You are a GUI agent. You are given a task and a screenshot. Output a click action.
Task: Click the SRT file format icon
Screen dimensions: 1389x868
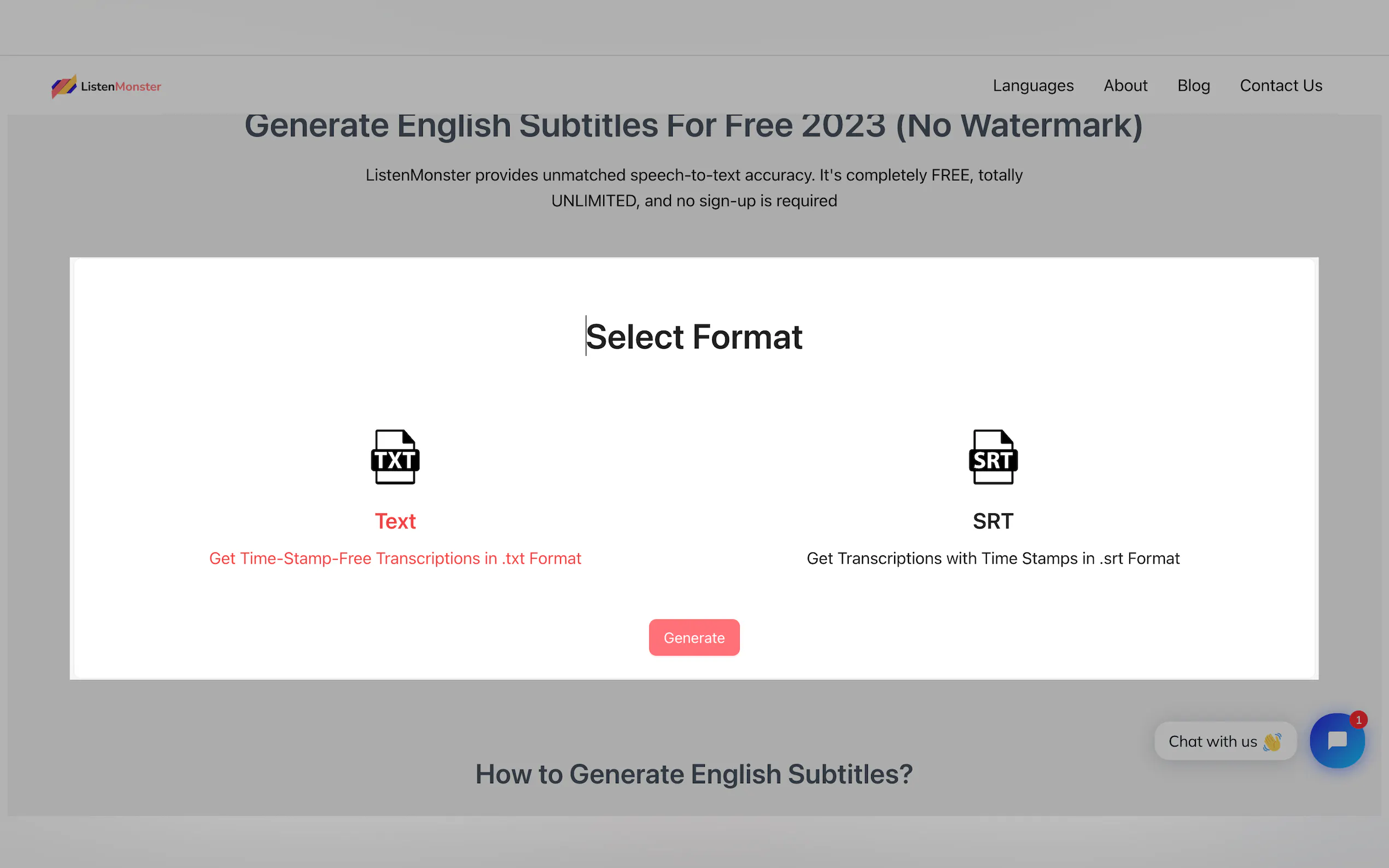coord(993,457)
